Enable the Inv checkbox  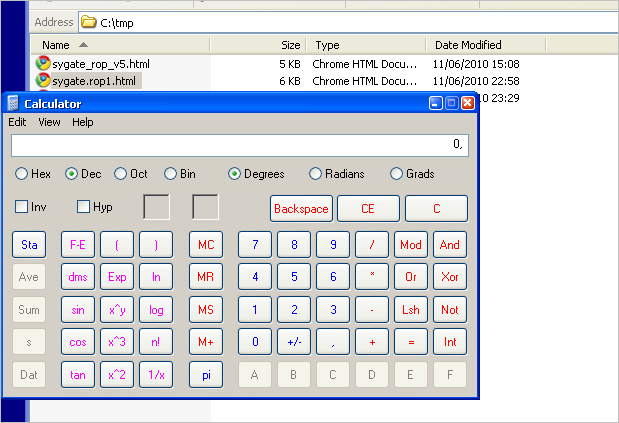[x=22, y=207]
